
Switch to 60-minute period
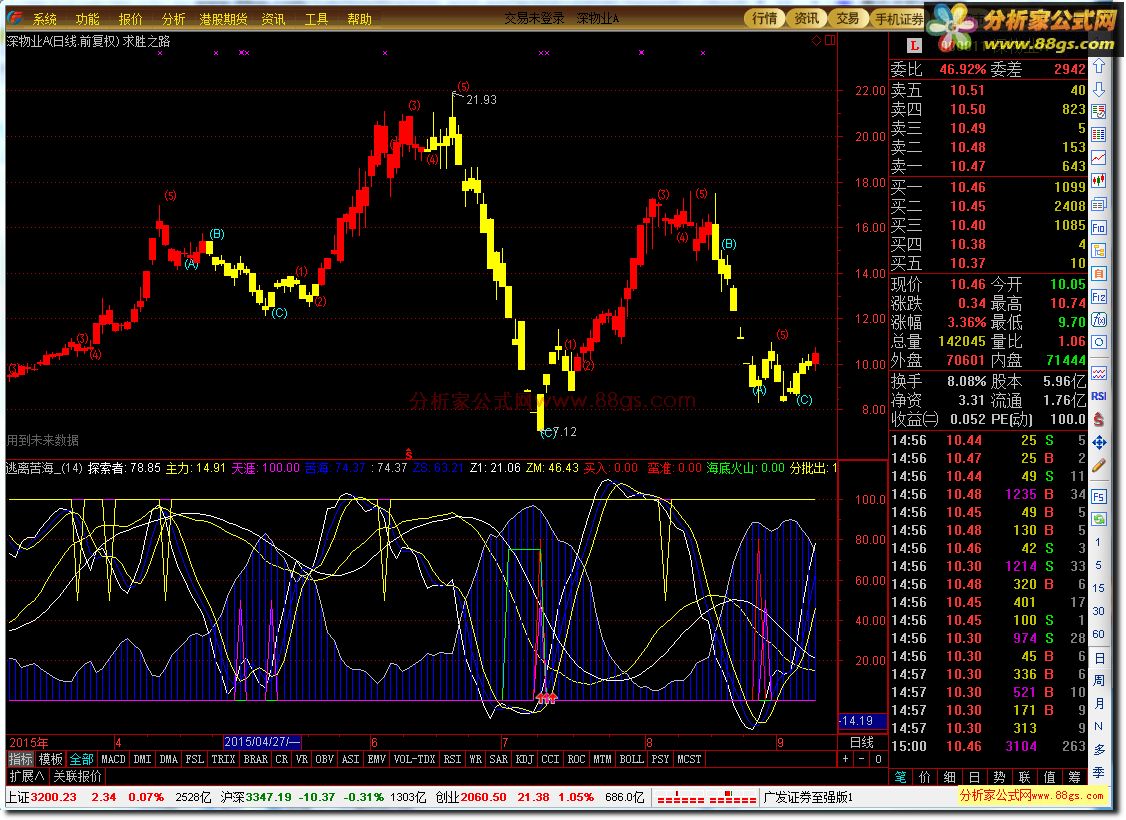point(1098,634)
